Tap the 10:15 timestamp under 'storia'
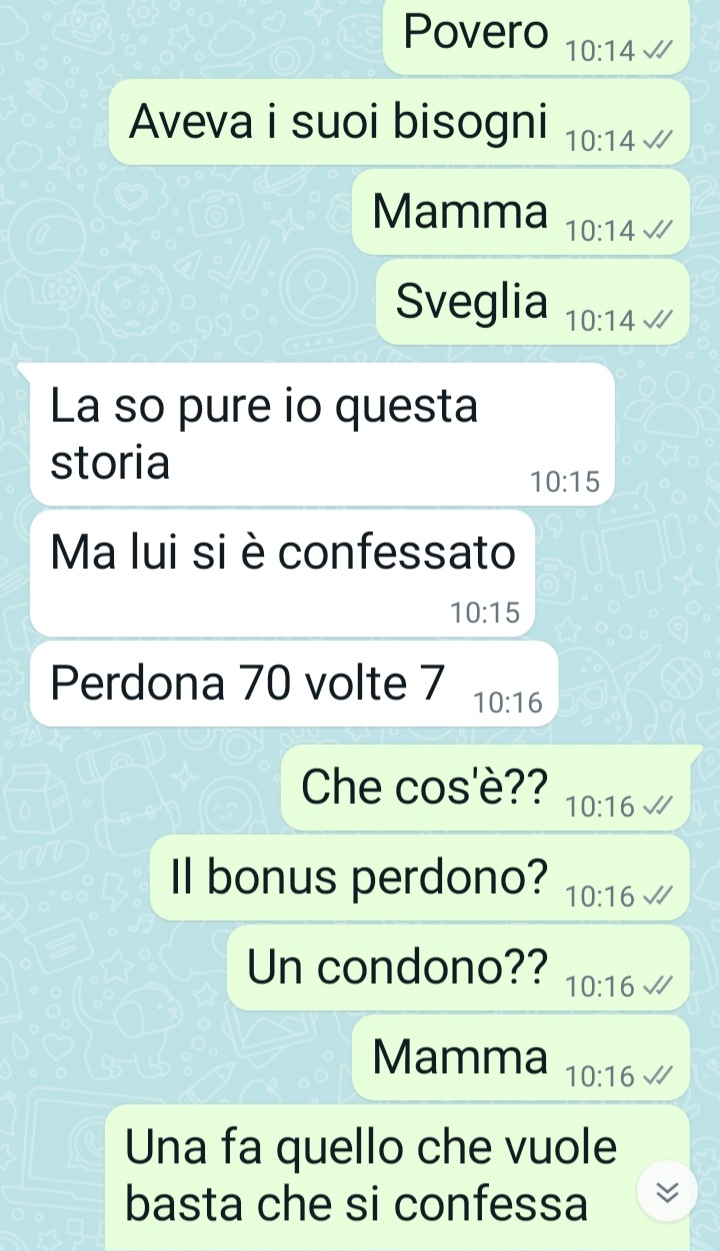720x1251 pixels. (x=565, y=483)
